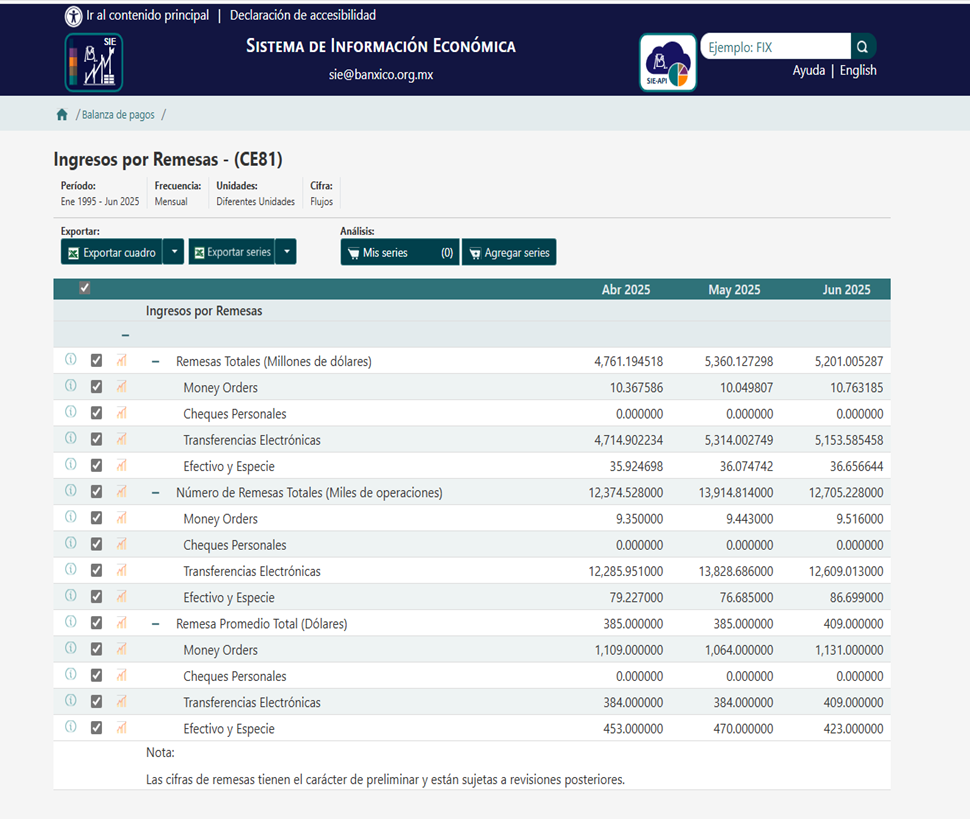The height and width of the screenshot is (819, 970).
Task: Collapse the Remesas Totales group
Action: point(155,361)
